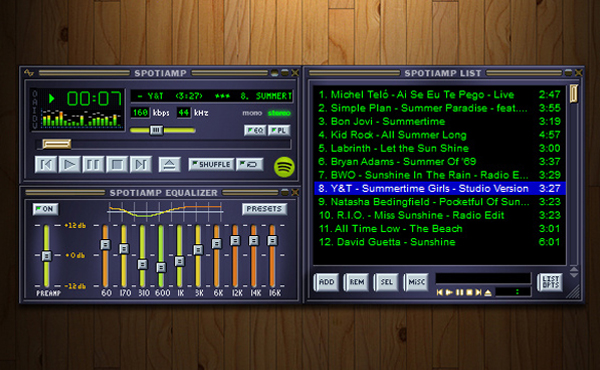
Task: Select David Guetta - Sunshine track
Action: [440, 242]
